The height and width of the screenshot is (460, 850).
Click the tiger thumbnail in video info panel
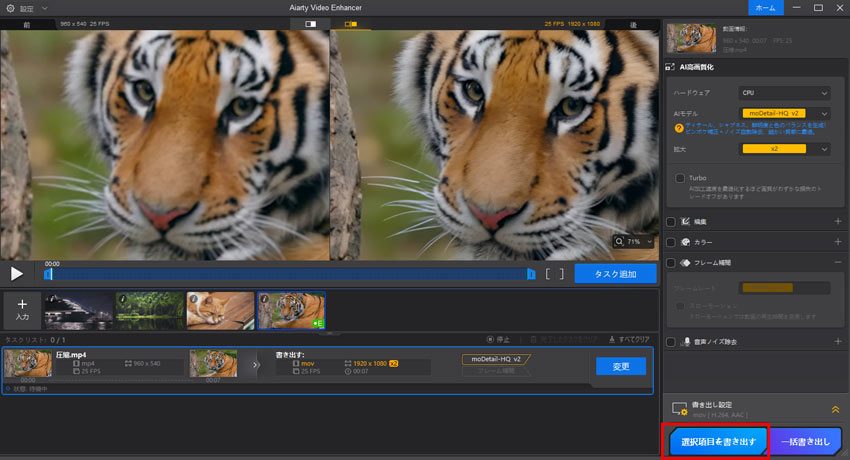pos(691,38)
